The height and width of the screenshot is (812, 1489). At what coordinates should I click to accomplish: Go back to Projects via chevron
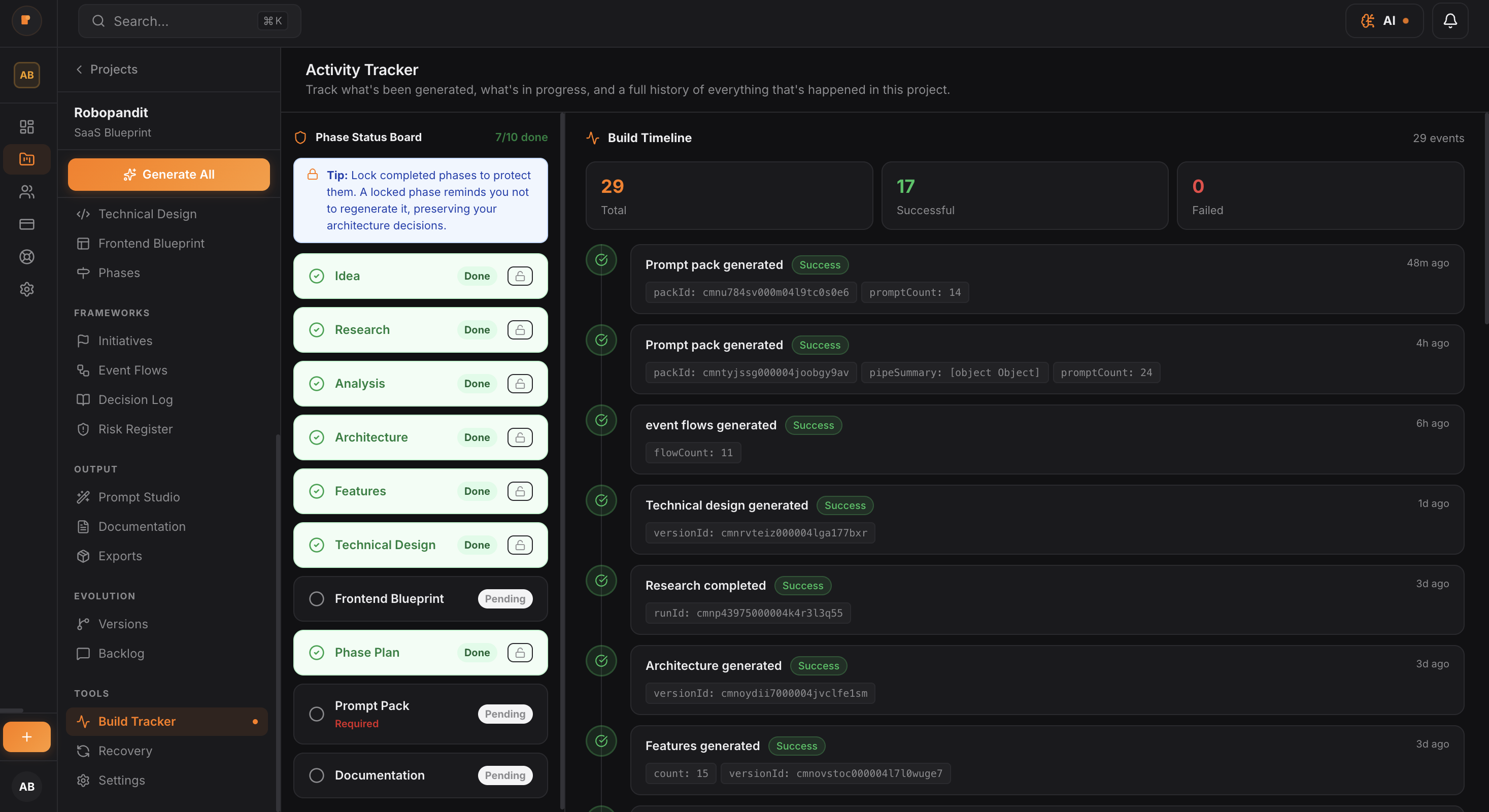79,70
